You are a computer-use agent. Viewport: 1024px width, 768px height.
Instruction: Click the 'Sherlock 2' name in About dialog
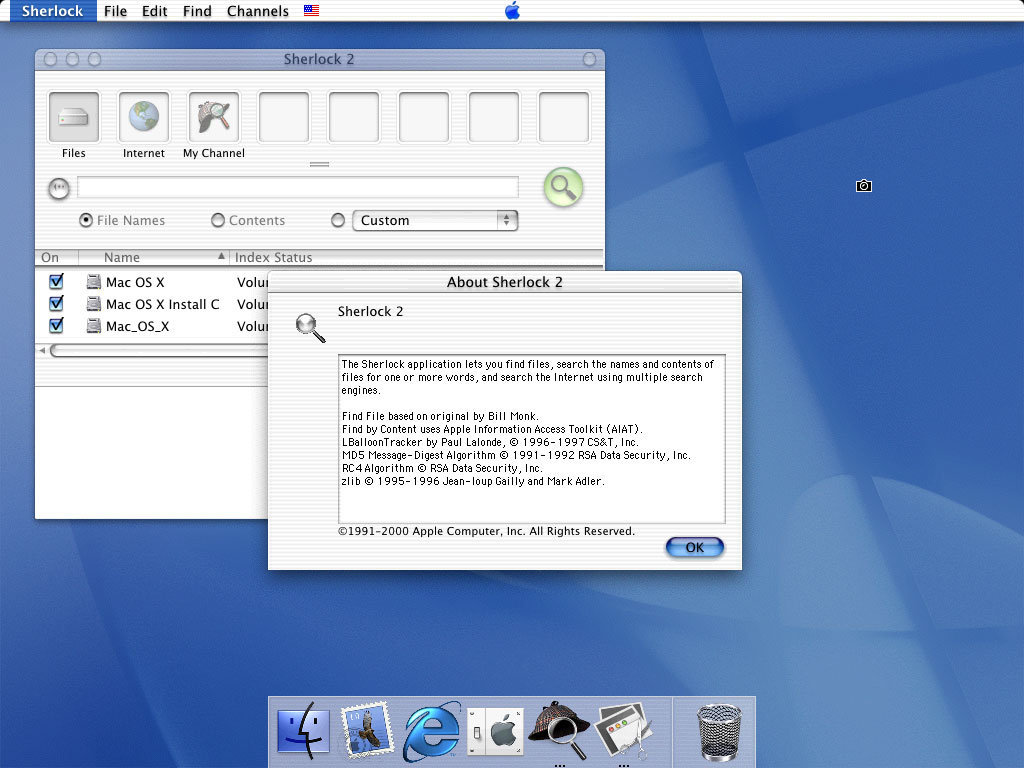pos(370,312)
